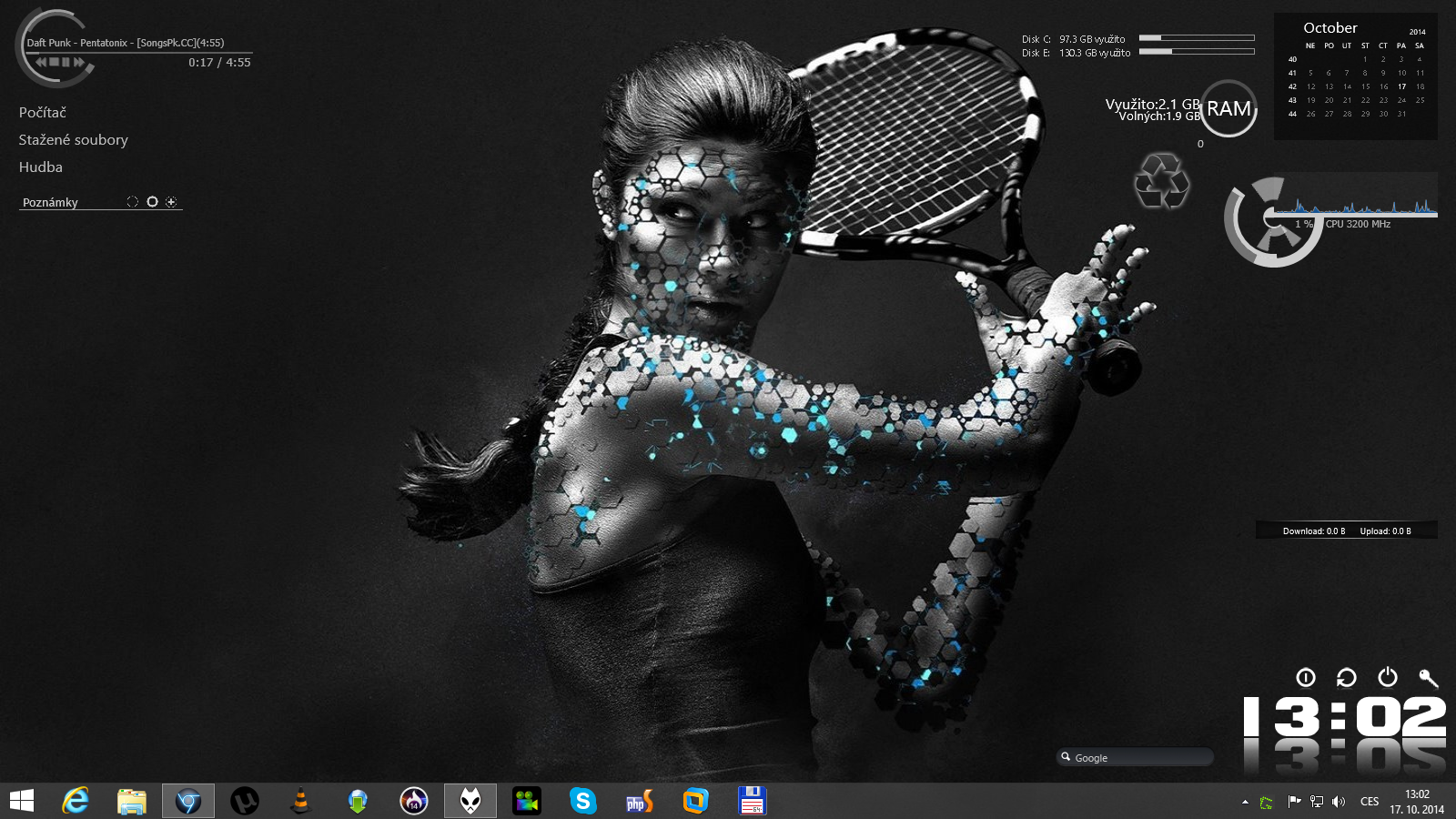This screenshot has width=1456, height=819.
Task: Stop the music player playback
Action: [x=54, y=62]
